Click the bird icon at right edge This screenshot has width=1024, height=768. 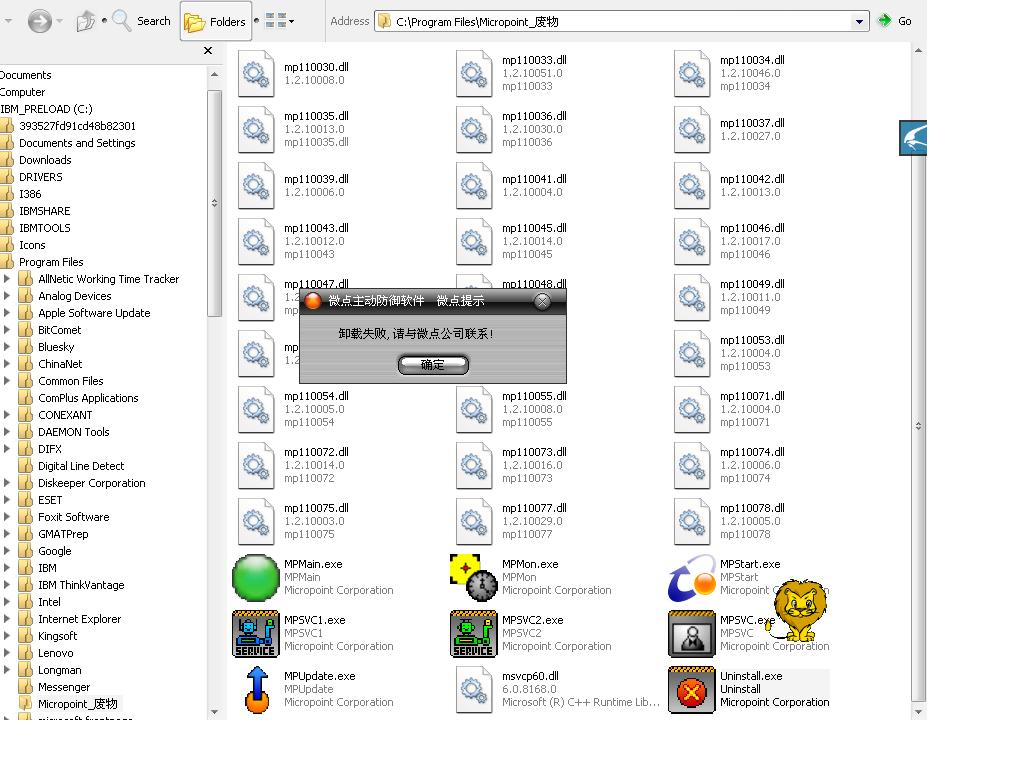coord(913,138)
